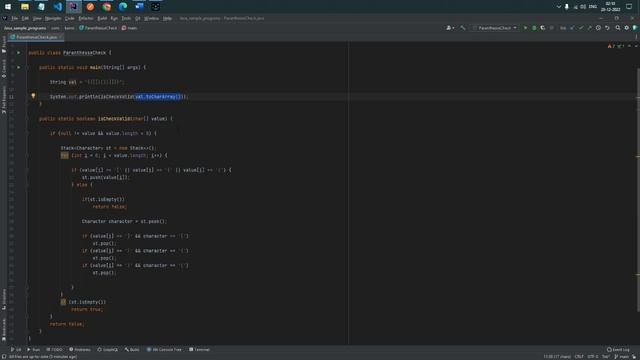The height and width of the screenshot is (360, 640).
Task: Open the Git tool window button
Action: click(16, 350)
